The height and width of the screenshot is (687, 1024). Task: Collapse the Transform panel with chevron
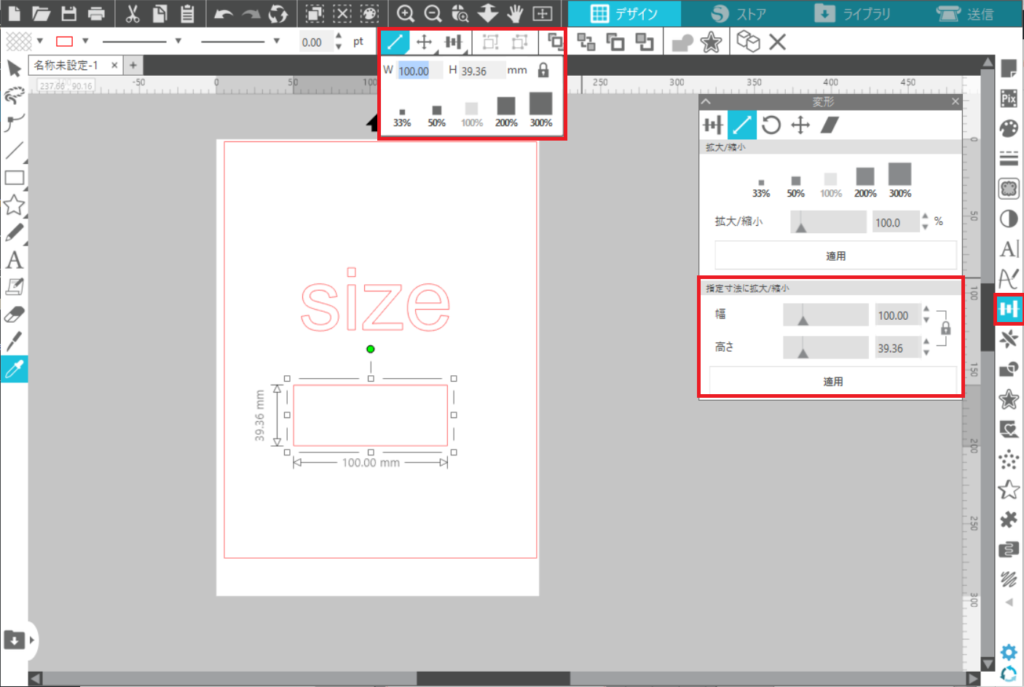[x=706, y=101]
